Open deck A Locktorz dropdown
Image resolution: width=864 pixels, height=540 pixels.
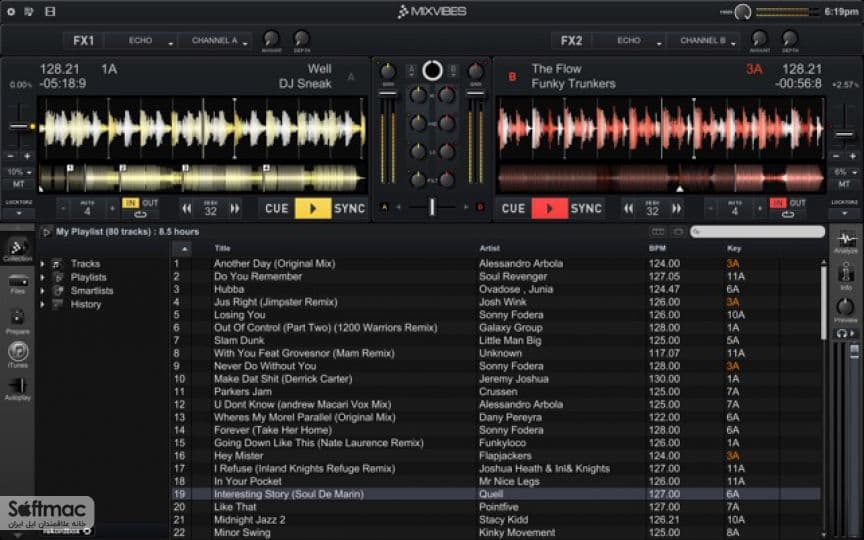click(x=19, y=213)
